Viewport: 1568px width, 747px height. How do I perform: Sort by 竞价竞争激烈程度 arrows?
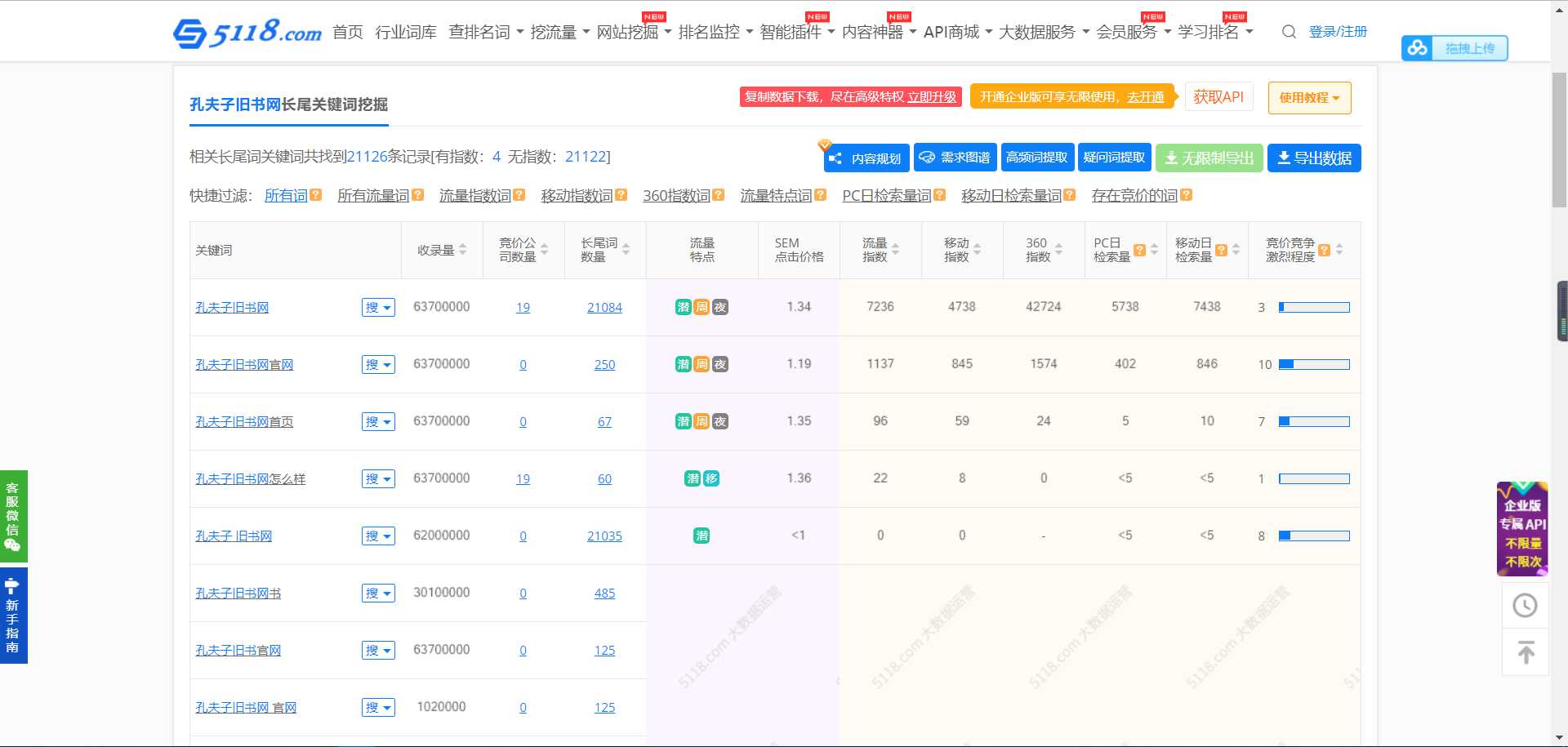[x=1339, y=250]
